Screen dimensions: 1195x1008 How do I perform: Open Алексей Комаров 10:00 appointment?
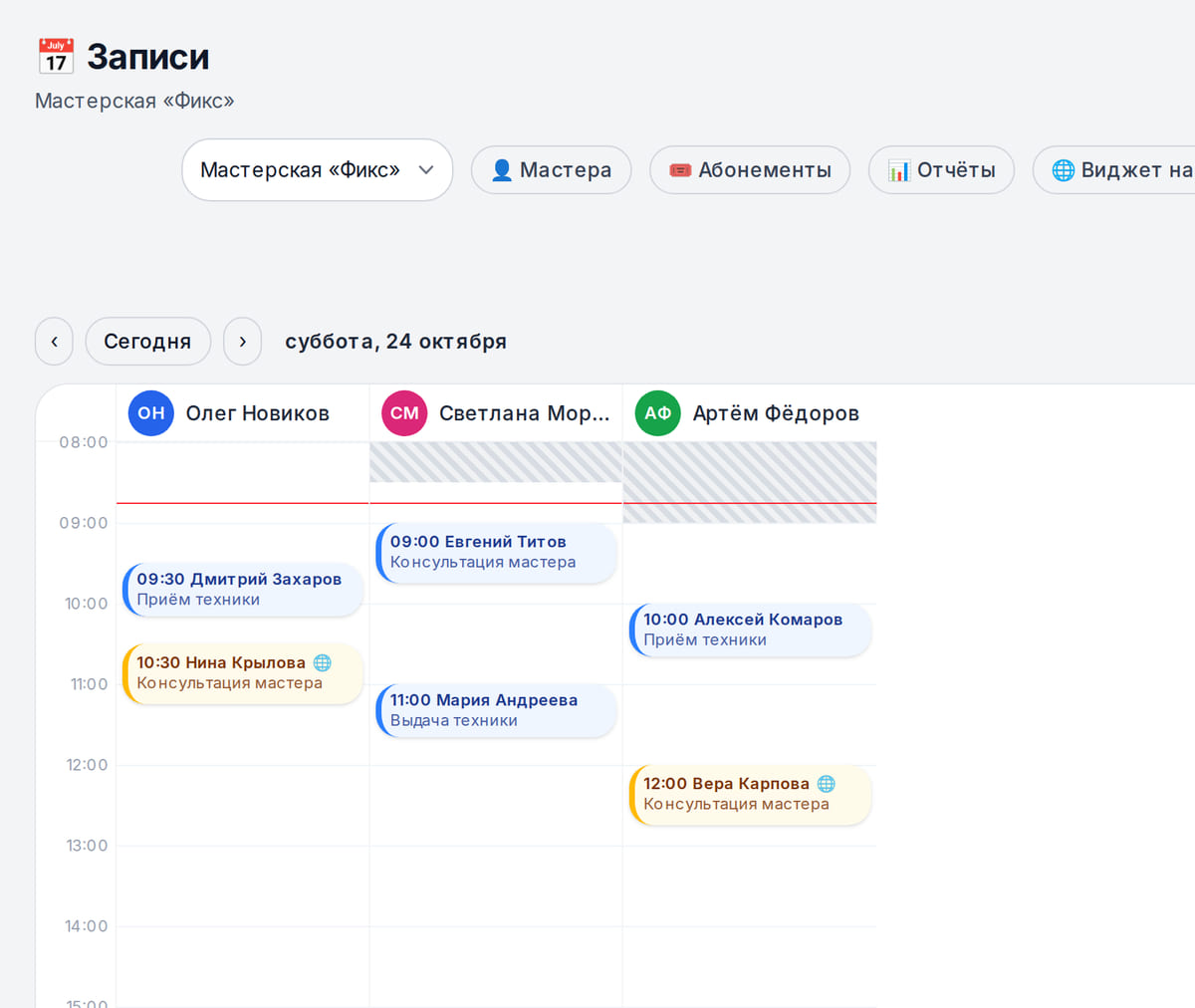click(x=750, y=630)
